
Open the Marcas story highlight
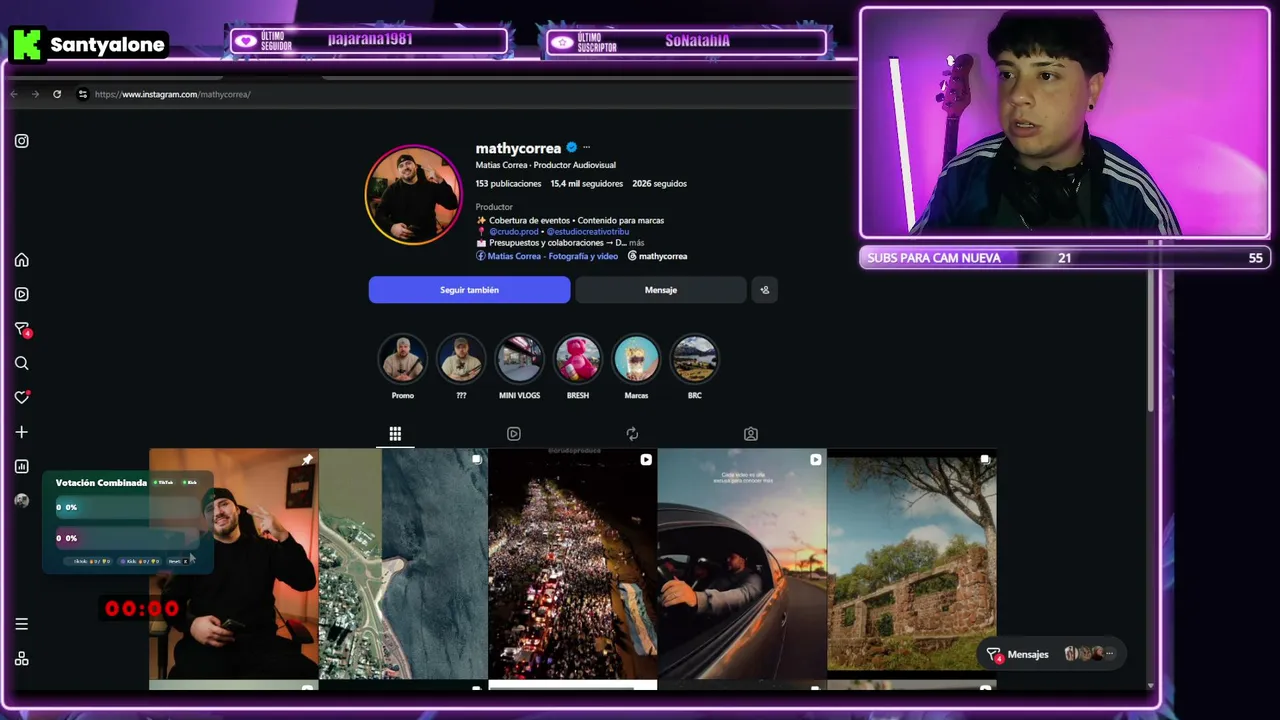[x=636, y=359]
